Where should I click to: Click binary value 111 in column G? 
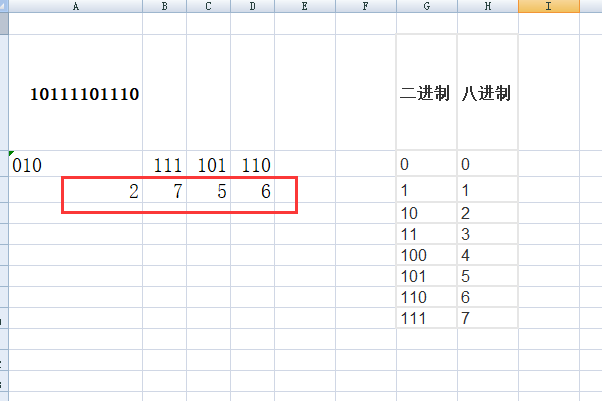pyautogui.click(x=427, y=318)
